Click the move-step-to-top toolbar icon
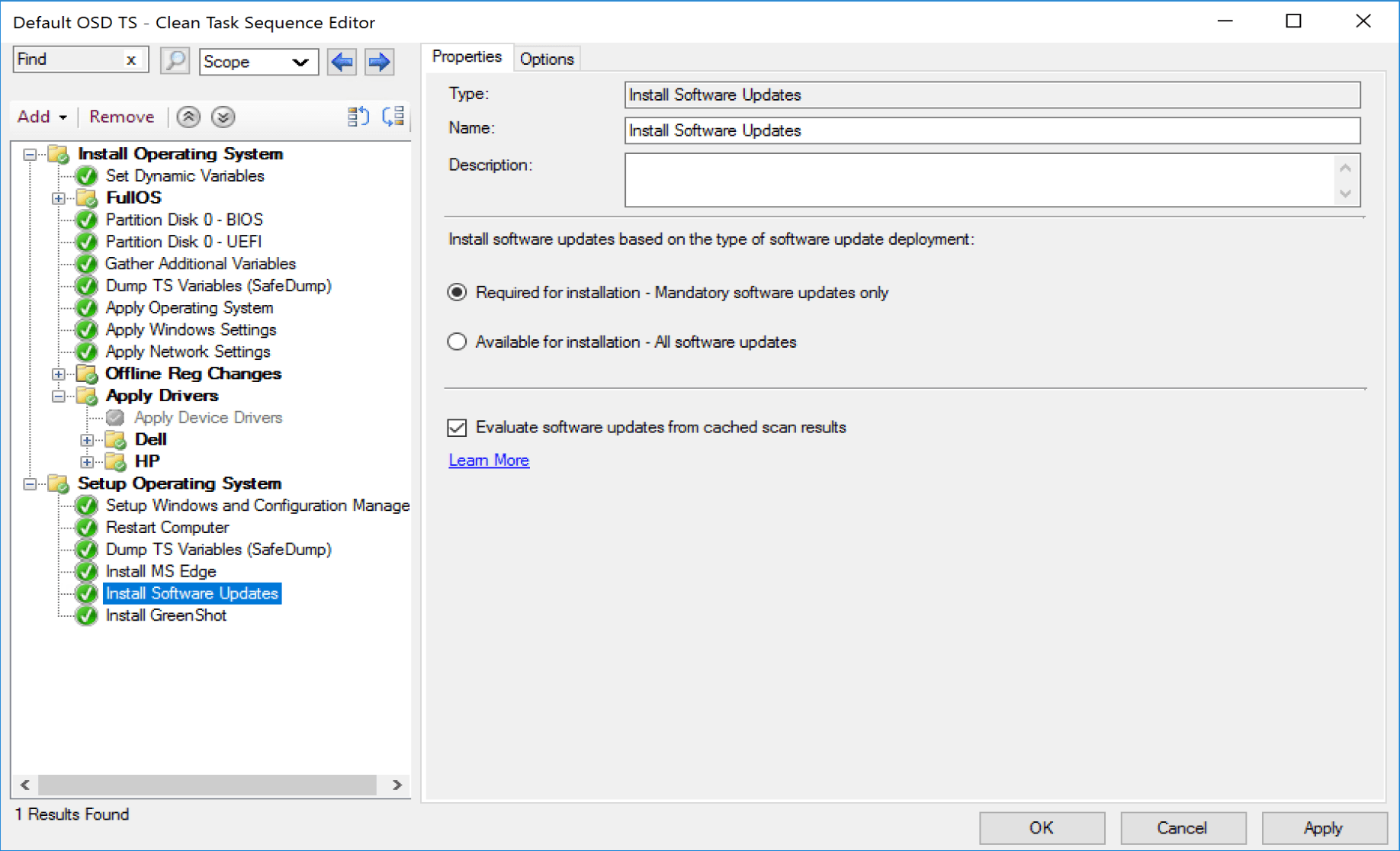The image size is (1400, 851). pyautogui.click(x=357, y=116)
